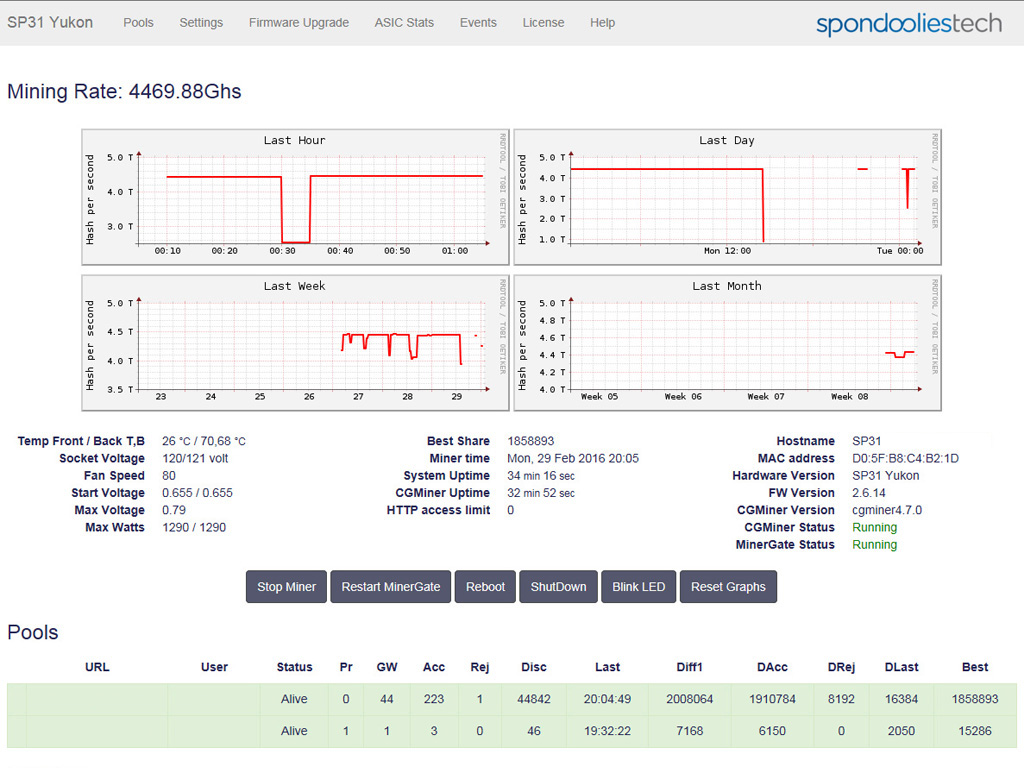The image size is (1024, 768).
Task: Click Diff1 value 7168
Action: [690, 731]
